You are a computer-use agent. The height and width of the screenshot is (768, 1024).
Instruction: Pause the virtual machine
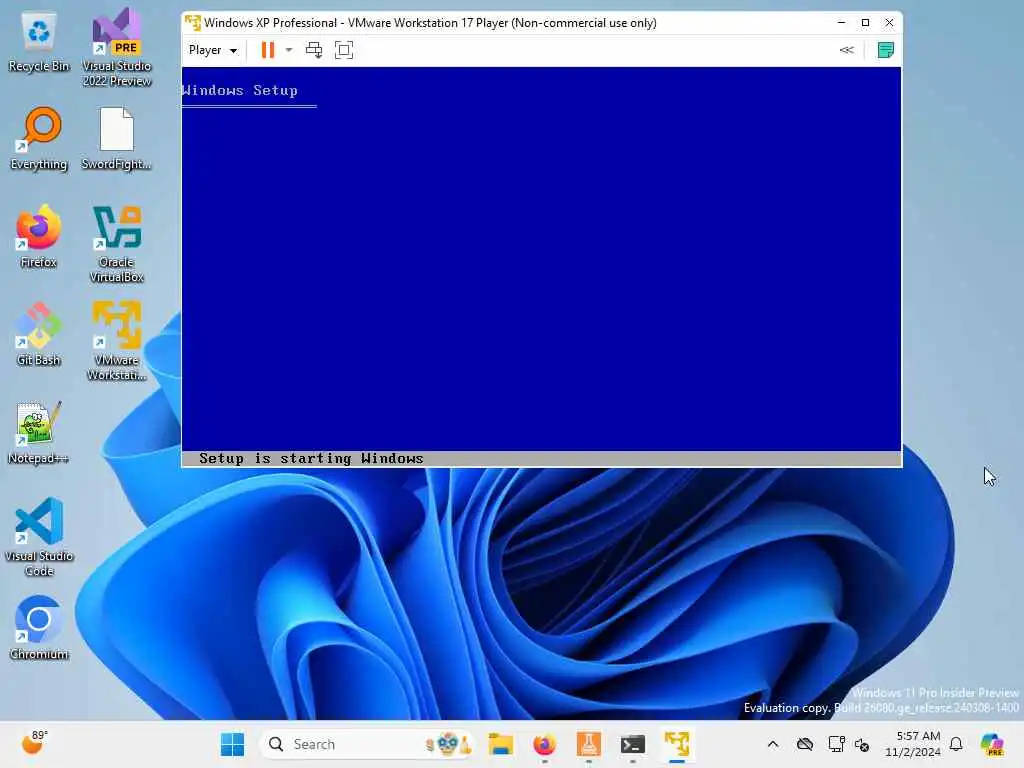[268, 50]
